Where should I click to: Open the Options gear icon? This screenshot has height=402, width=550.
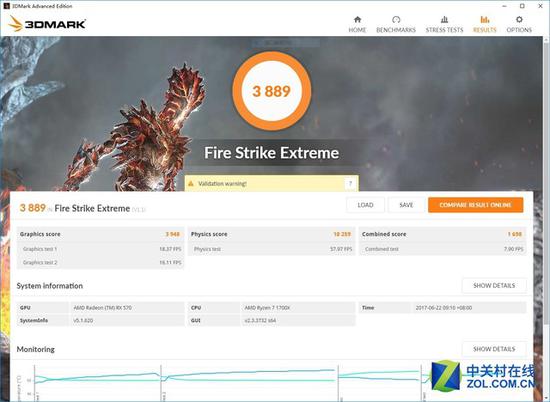(x=519, y=20)
